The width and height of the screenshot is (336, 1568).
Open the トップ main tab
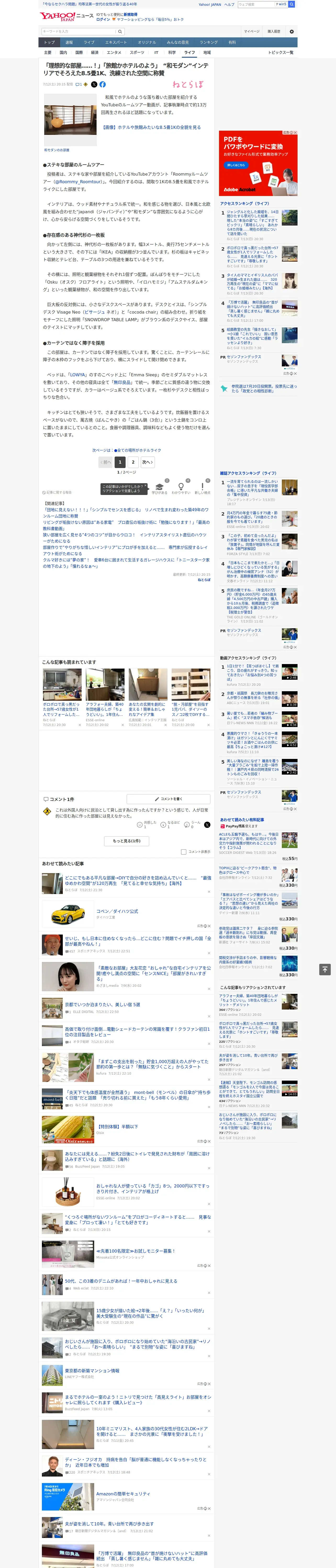coord(49,43)
